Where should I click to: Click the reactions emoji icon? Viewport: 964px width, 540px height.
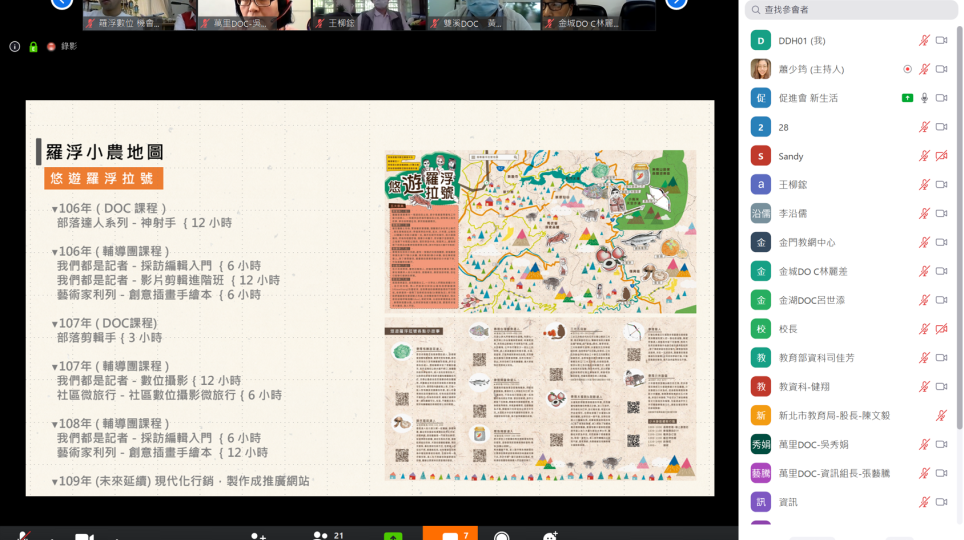[550, 535]
